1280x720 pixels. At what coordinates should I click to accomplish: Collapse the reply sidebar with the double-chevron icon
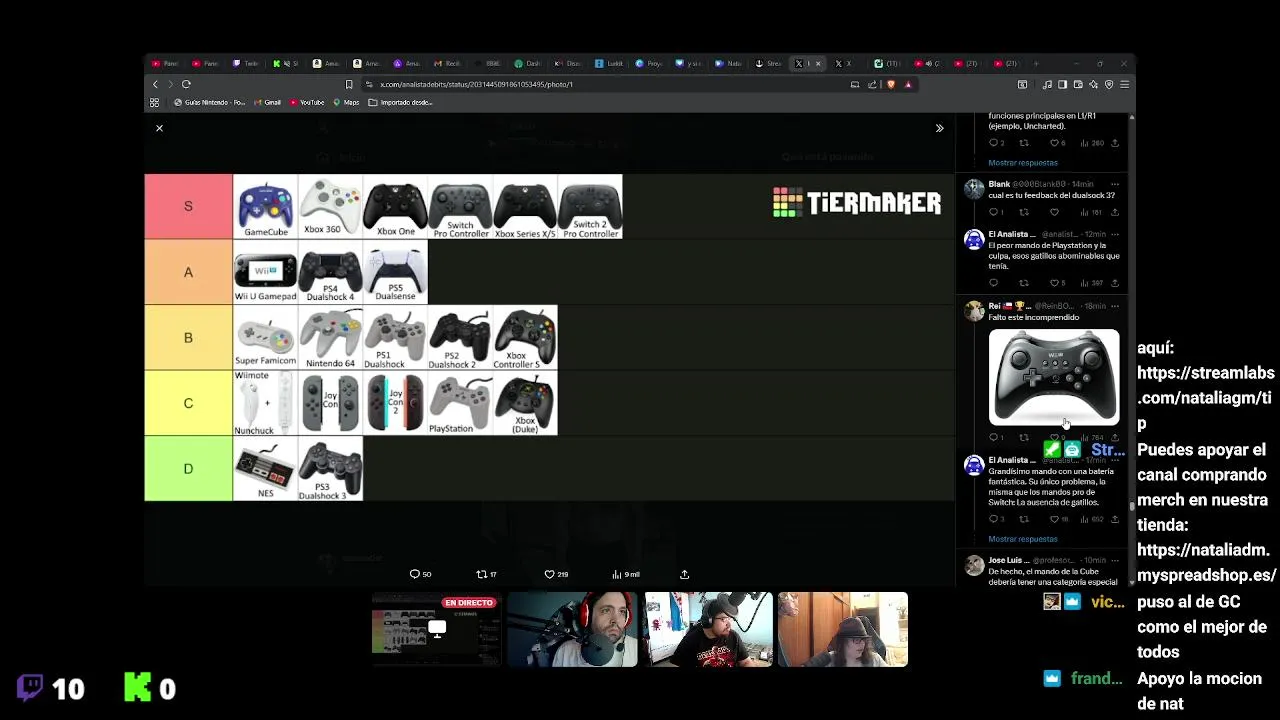coord(939,128)
